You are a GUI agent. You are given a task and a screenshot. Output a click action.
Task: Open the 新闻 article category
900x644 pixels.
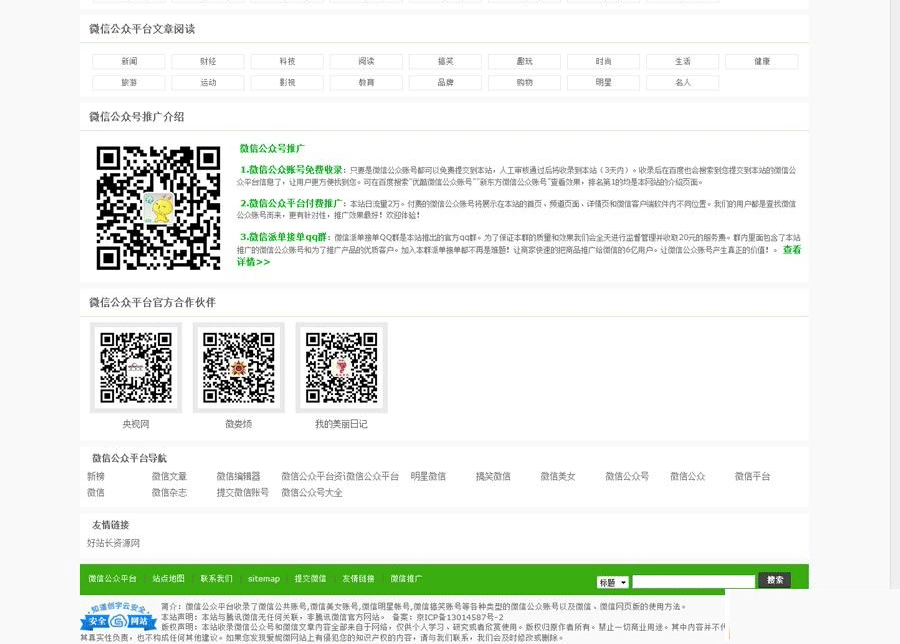[x=129, y=61]
